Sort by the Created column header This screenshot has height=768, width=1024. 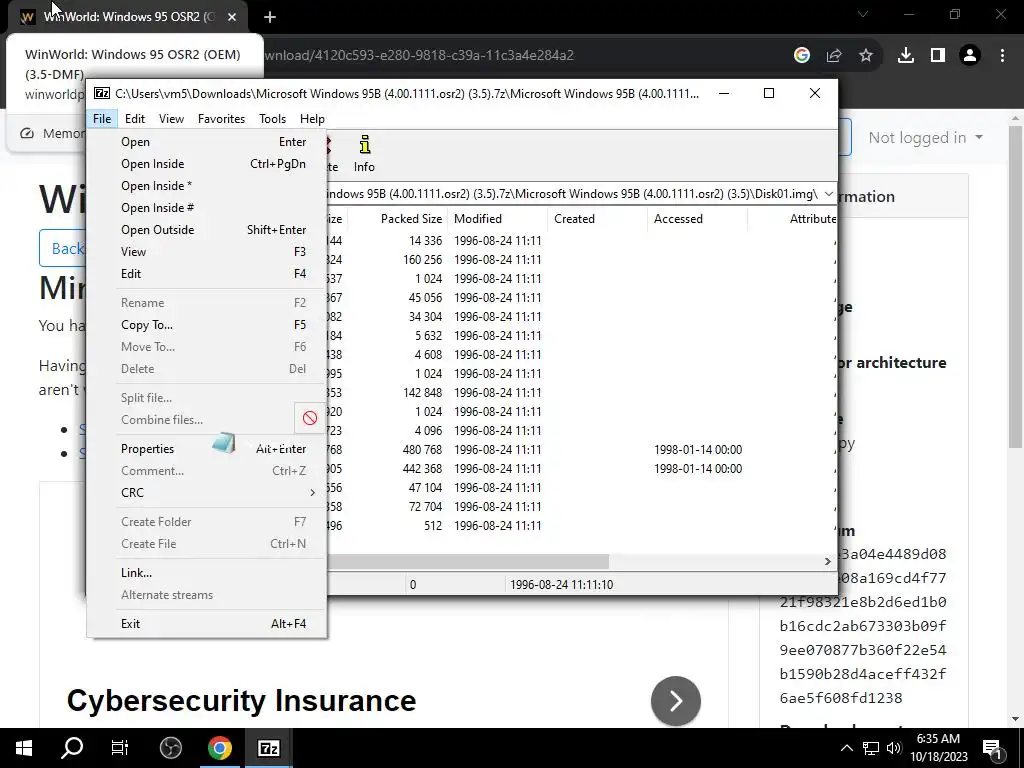click(598, 219)
